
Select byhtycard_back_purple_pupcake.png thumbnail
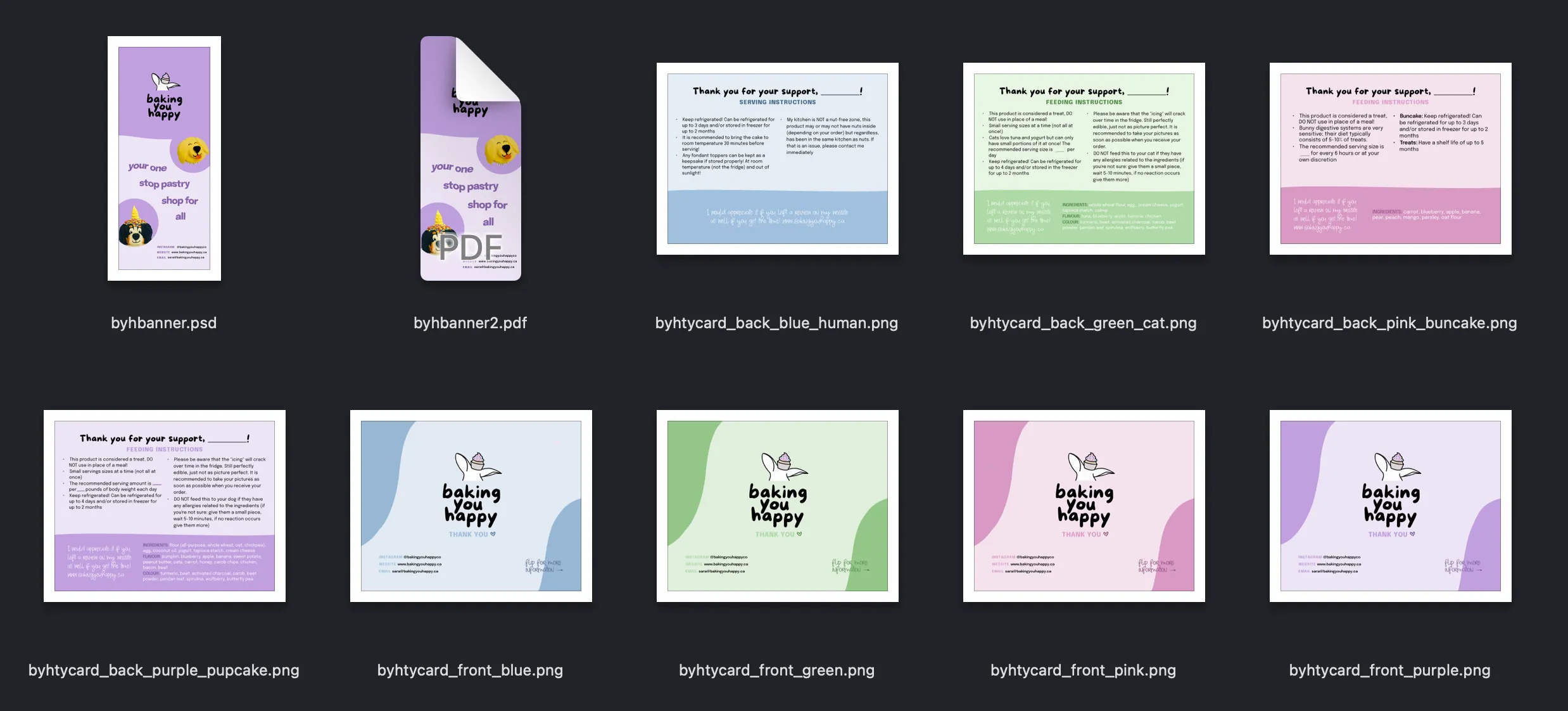tap(164, 505)
